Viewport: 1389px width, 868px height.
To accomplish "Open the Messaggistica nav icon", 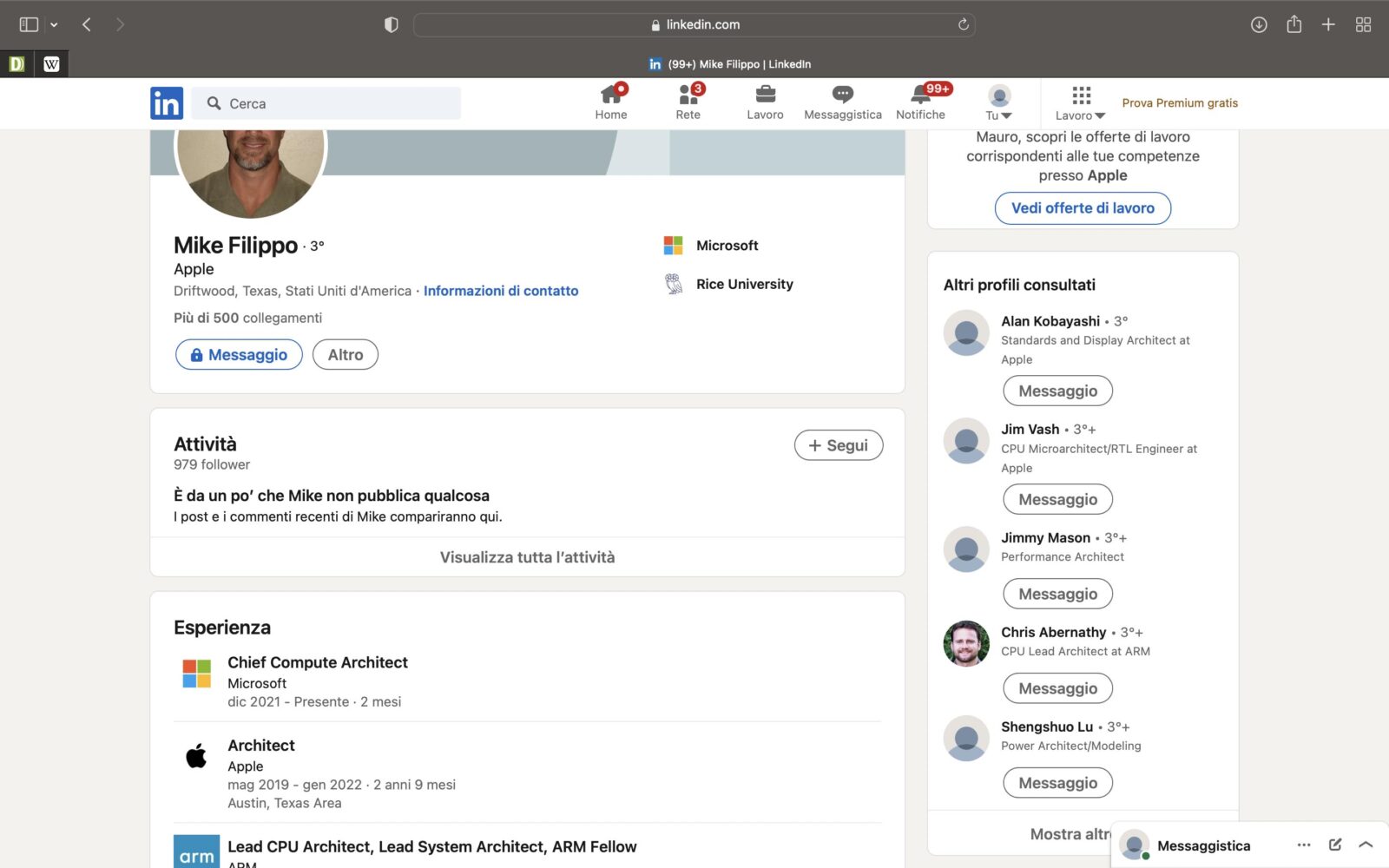I will click(x=842, y=102).
